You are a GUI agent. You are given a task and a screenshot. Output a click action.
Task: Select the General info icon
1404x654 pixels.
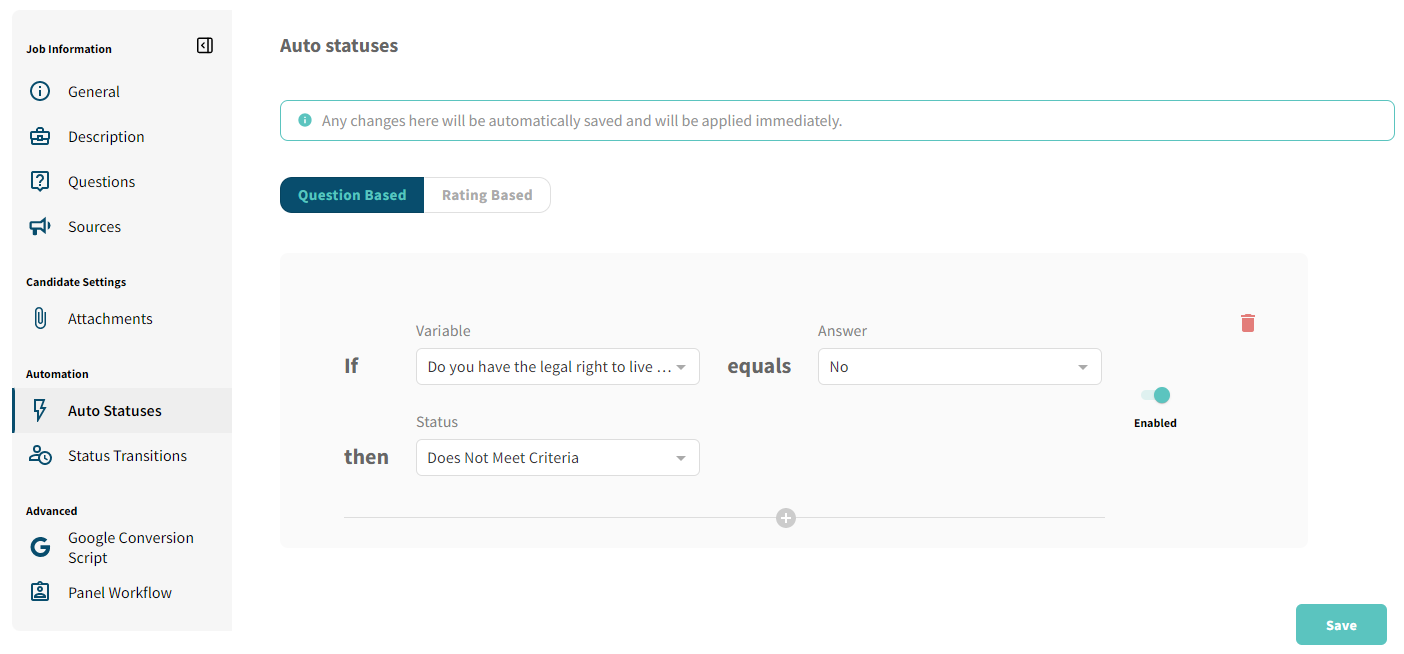coord(39,91)
